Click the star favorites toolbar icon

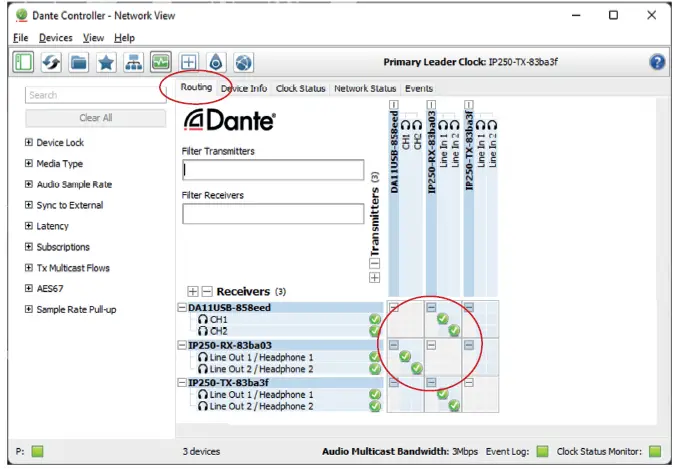(106, 63)
